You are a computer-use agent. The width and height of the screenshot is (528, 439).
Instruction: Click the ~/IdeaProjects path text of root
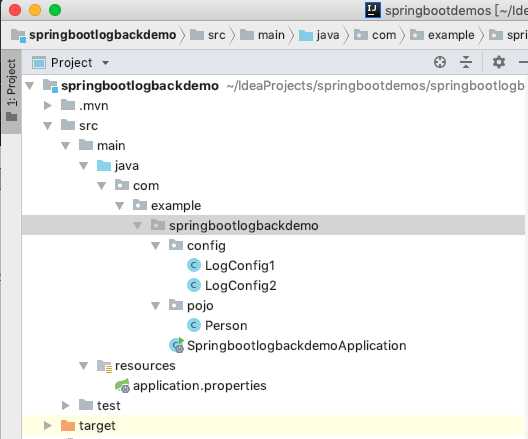(x=375, y=86)
